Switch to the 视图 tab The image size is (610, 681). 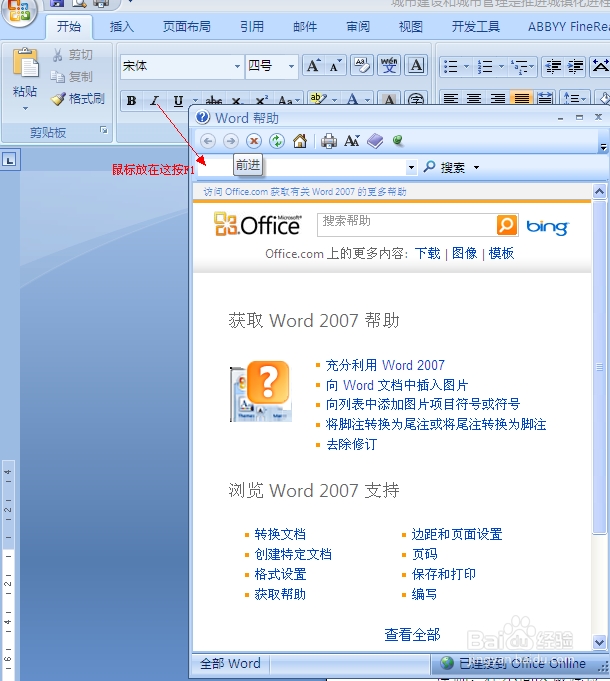(x=411, y=26)
